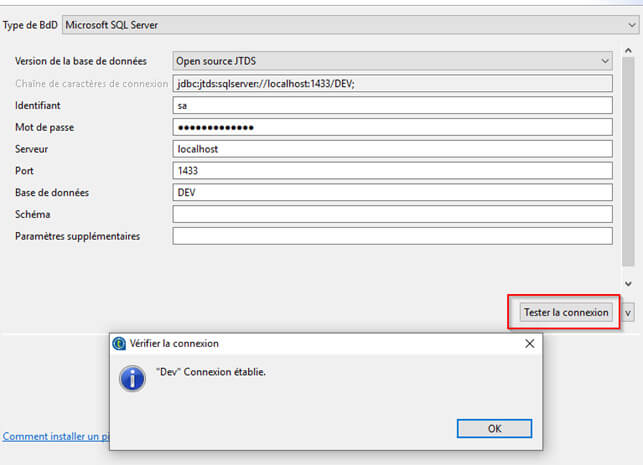Click the Tester la connexion button
The width and height of the screenshot is (643, 465).
(566, 312)
